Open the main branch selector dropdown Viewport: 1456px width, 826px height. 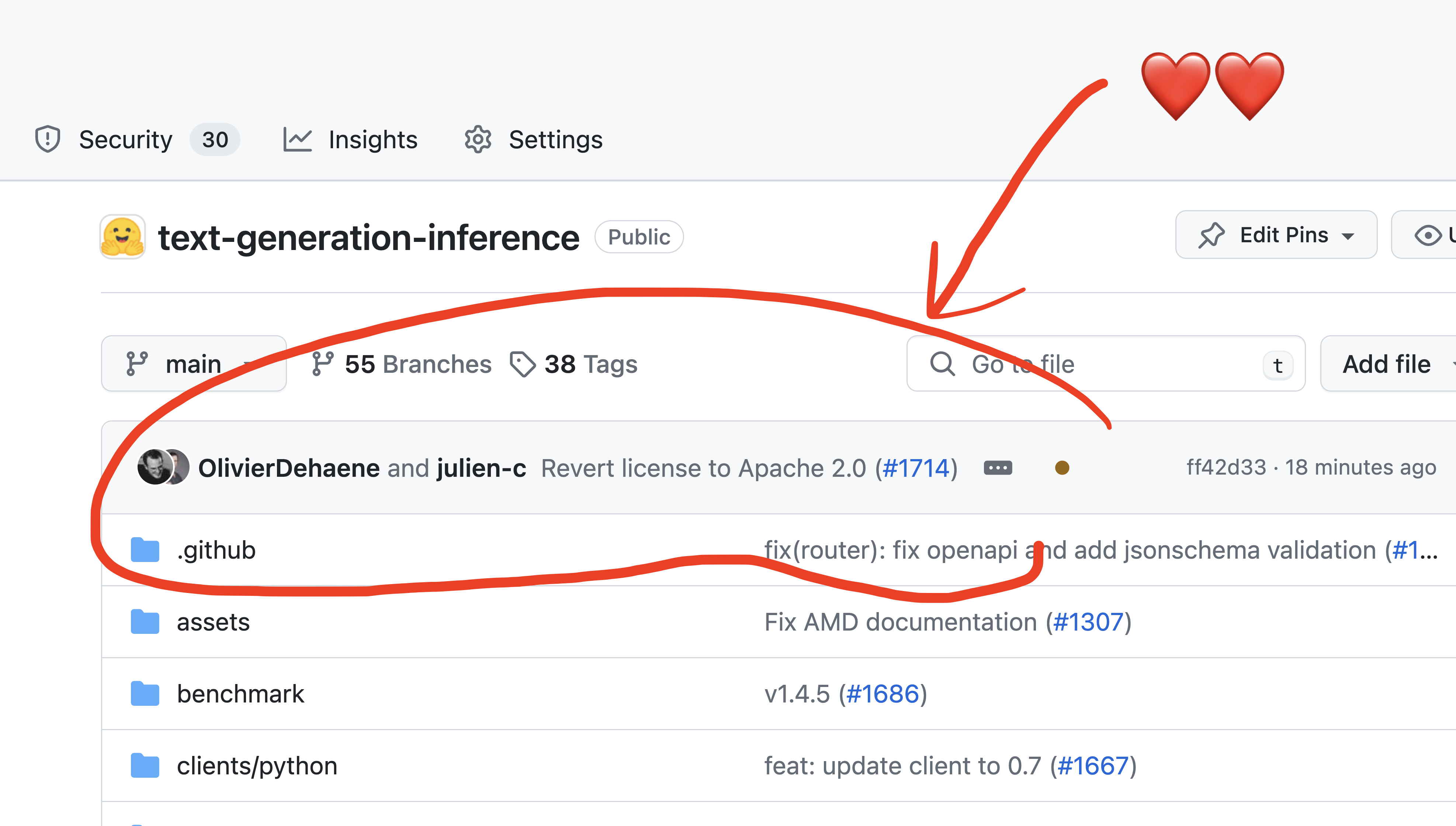(x=193, y=364)
